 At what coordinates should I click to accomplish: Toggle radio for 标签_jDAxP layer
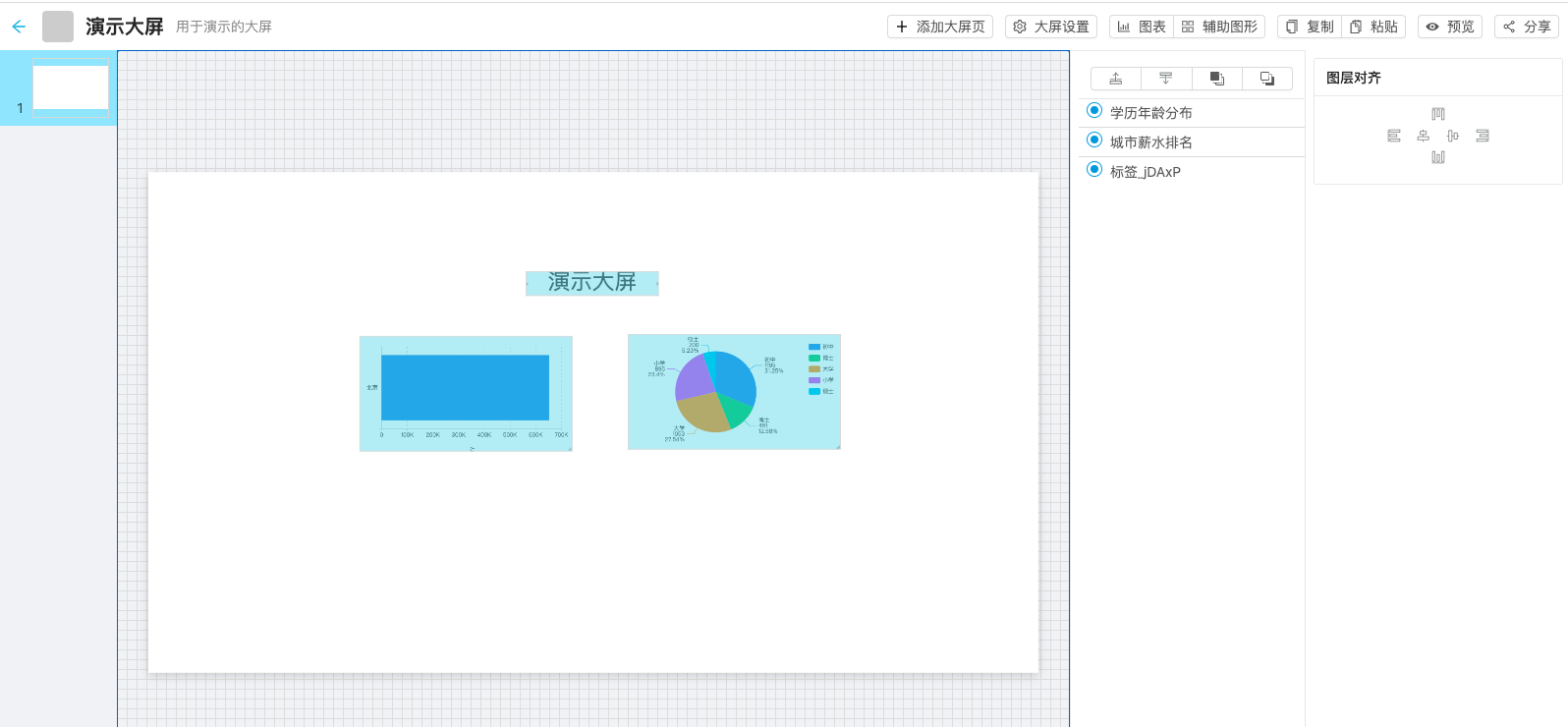tap(1094, 170)
